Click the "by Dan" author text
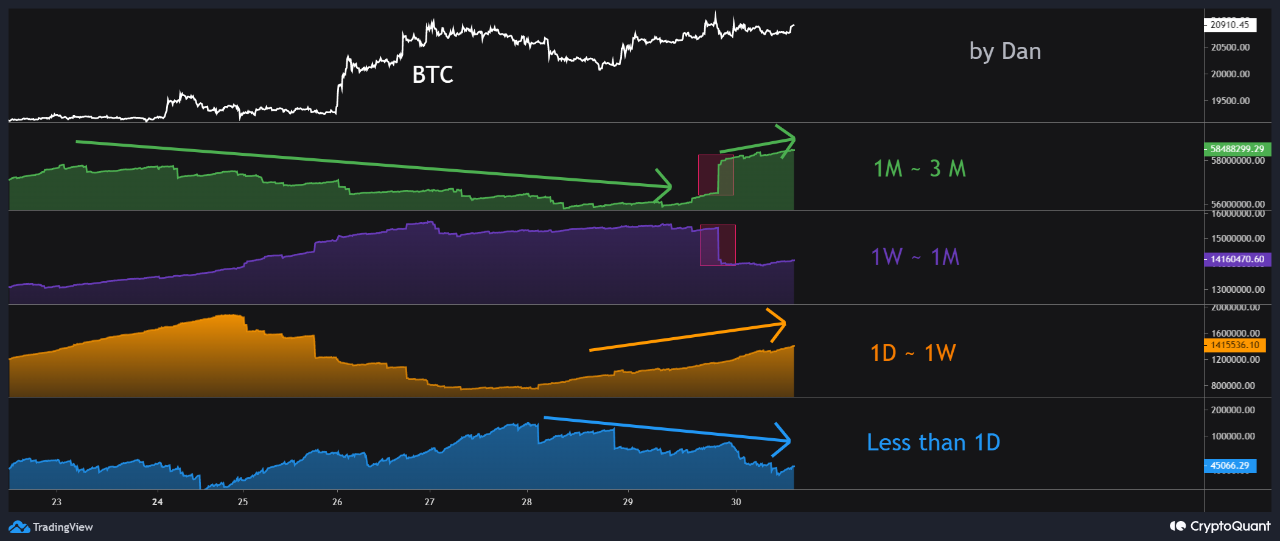1280x541 pixels. (1005, 51)
